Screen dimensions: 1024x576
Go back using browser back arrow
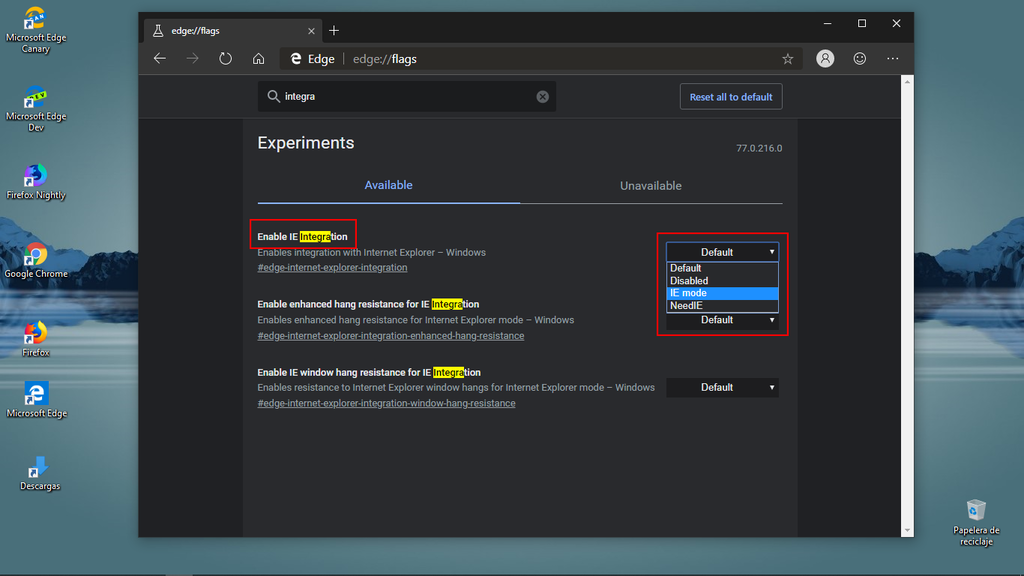[x=160, y=59]
